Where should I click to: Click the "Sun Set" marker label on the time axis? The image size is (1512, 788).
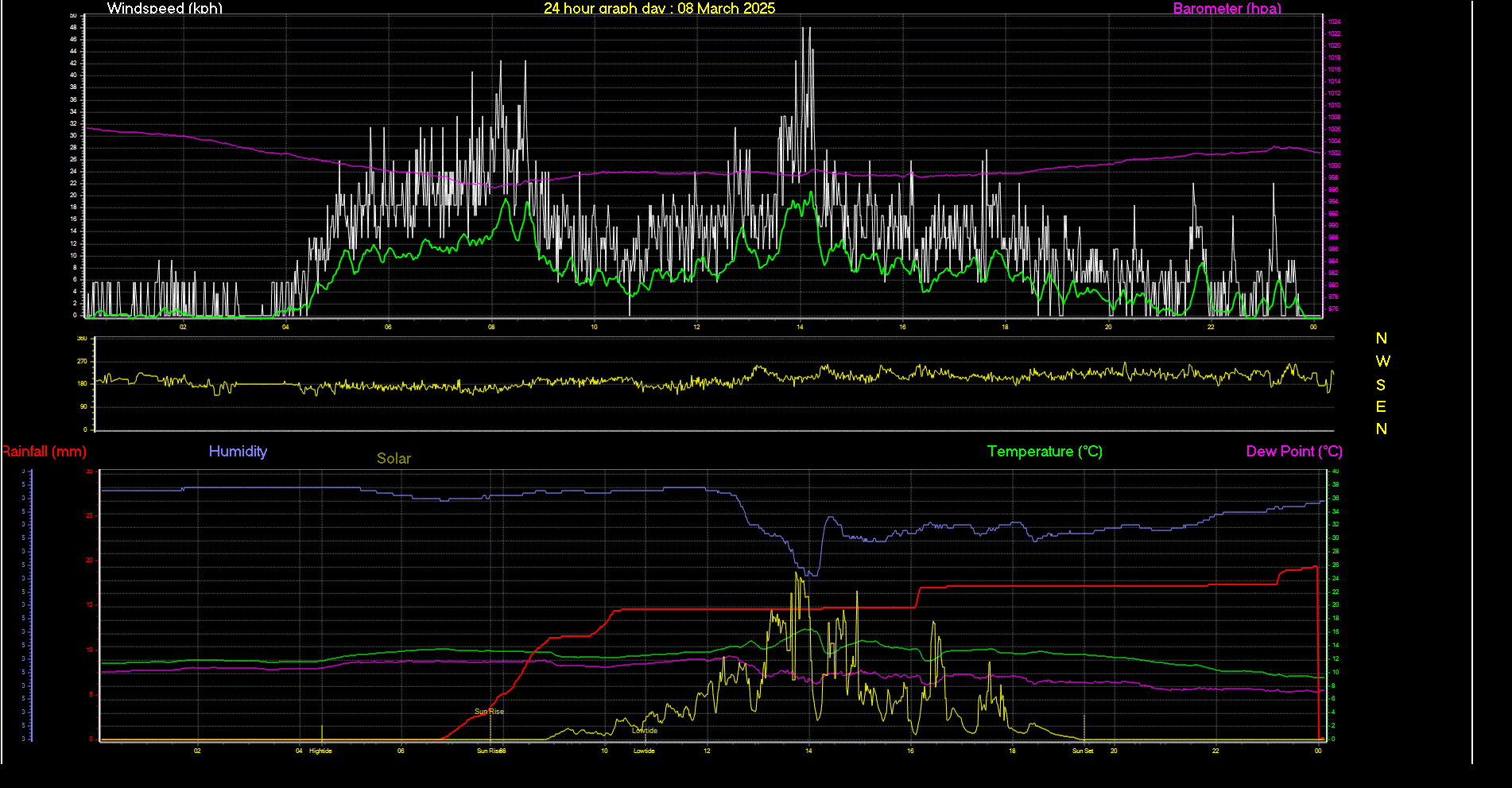coord(1083,751)
